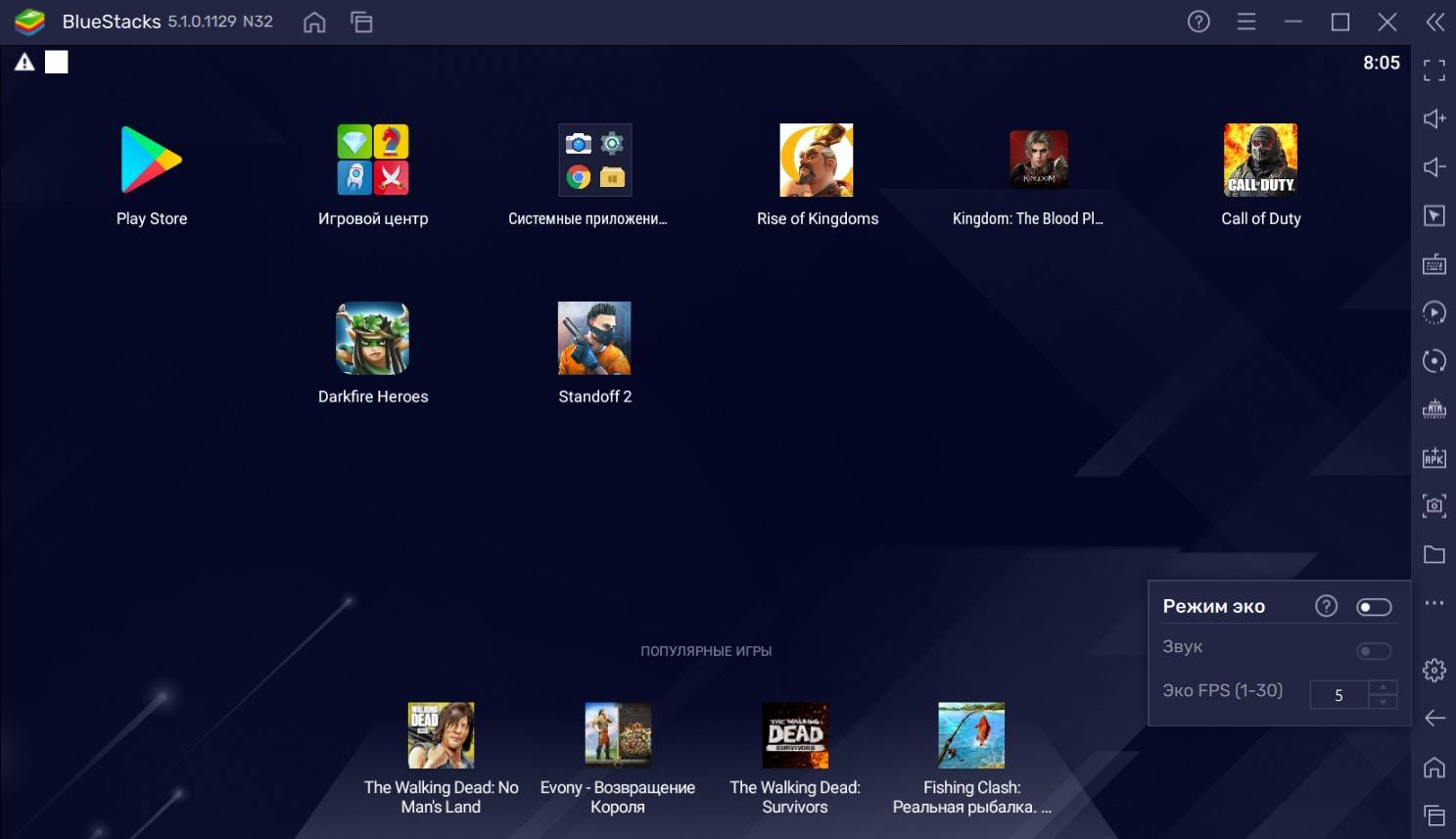Go back using the sidebar arrow

coord(1434,719)
